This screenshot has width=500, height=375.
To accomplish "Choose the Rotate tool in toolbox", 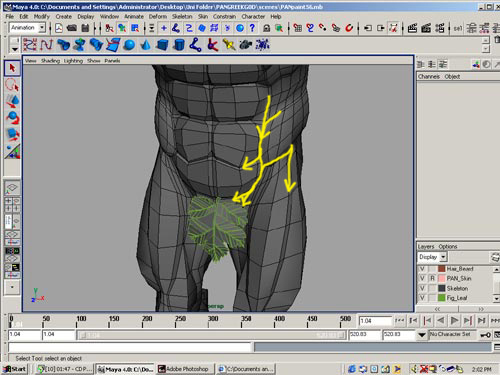I will (12, 118).
